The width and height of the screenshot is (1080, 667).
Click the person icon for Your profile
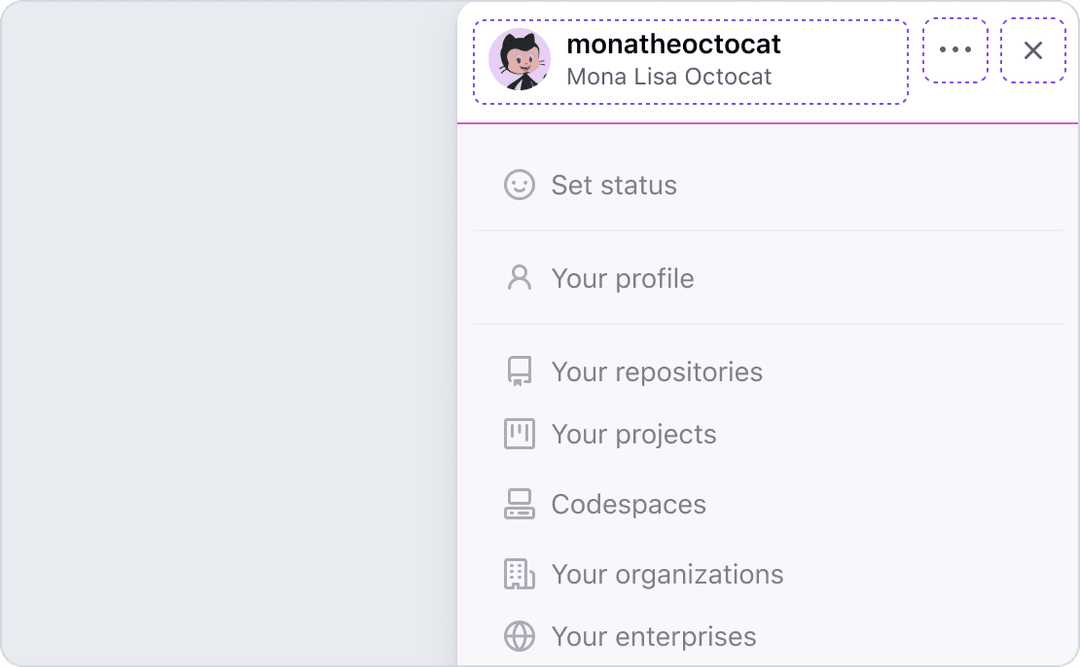(x=519, y=278)
